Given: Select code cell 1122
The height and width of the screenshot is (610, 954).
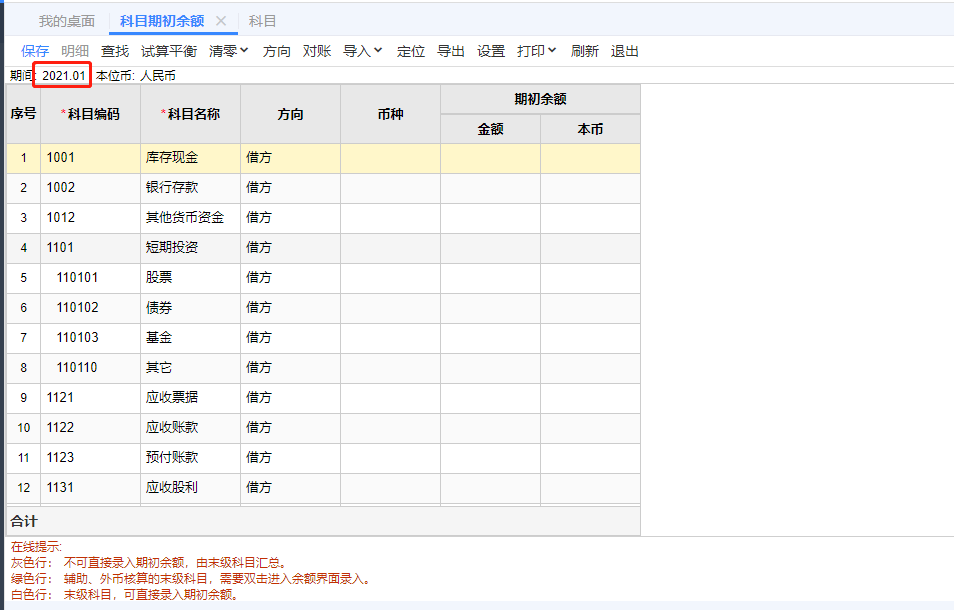Looking at the screenshot, I should tap(91, 428).
